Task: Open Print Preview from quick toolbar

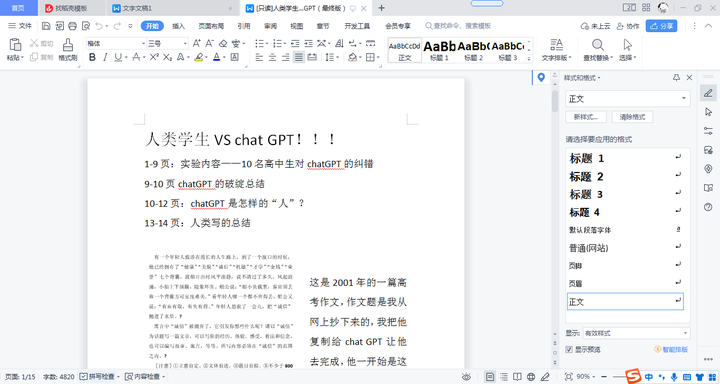Action: pos(86,26)
